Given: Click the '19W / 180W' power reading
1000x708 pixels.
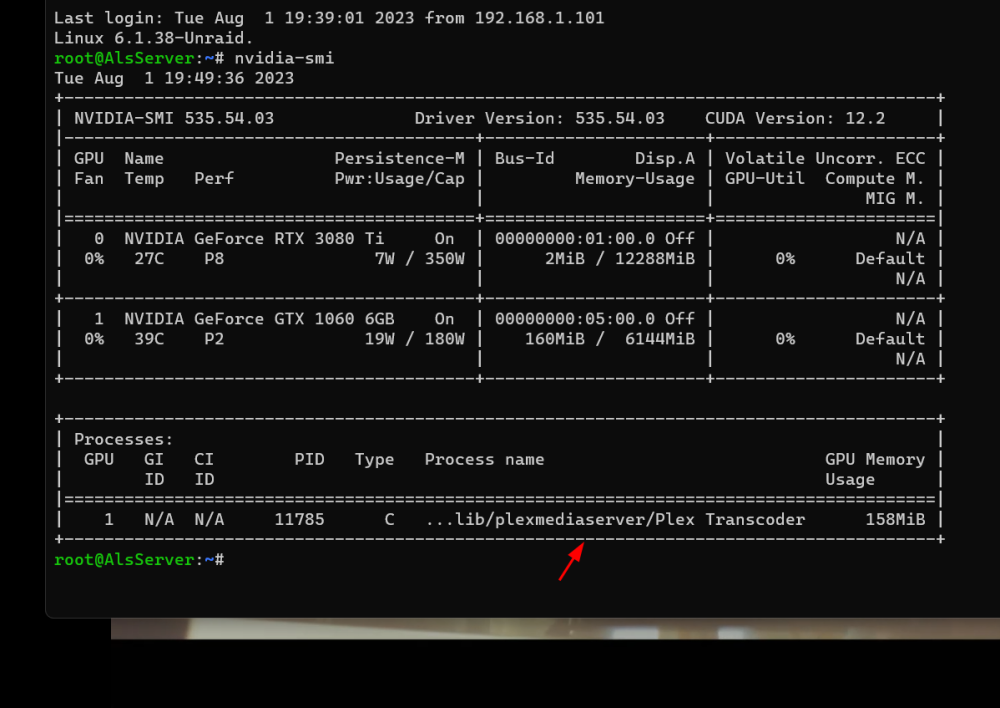Looking at the screenshot, I should pyautogui.click(x=414, y=339).
